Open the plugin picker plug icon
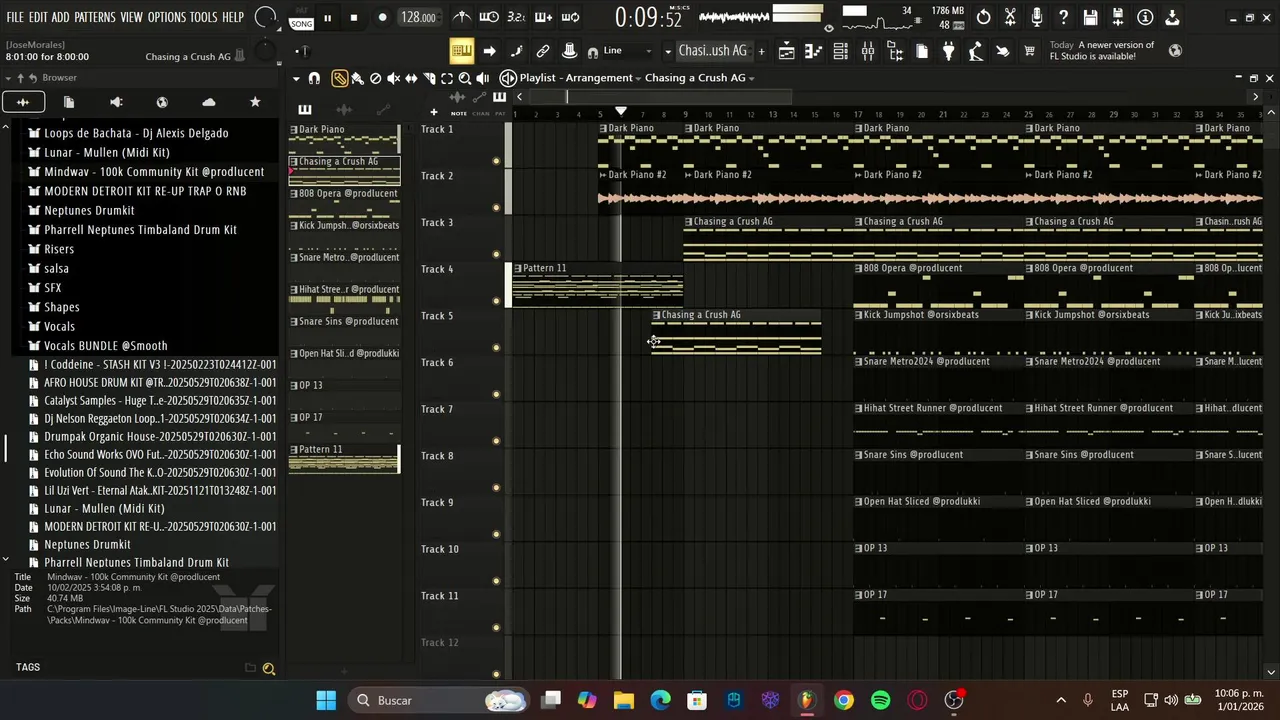This screenshot has width=1280, height=720. (x=949, y=51)
